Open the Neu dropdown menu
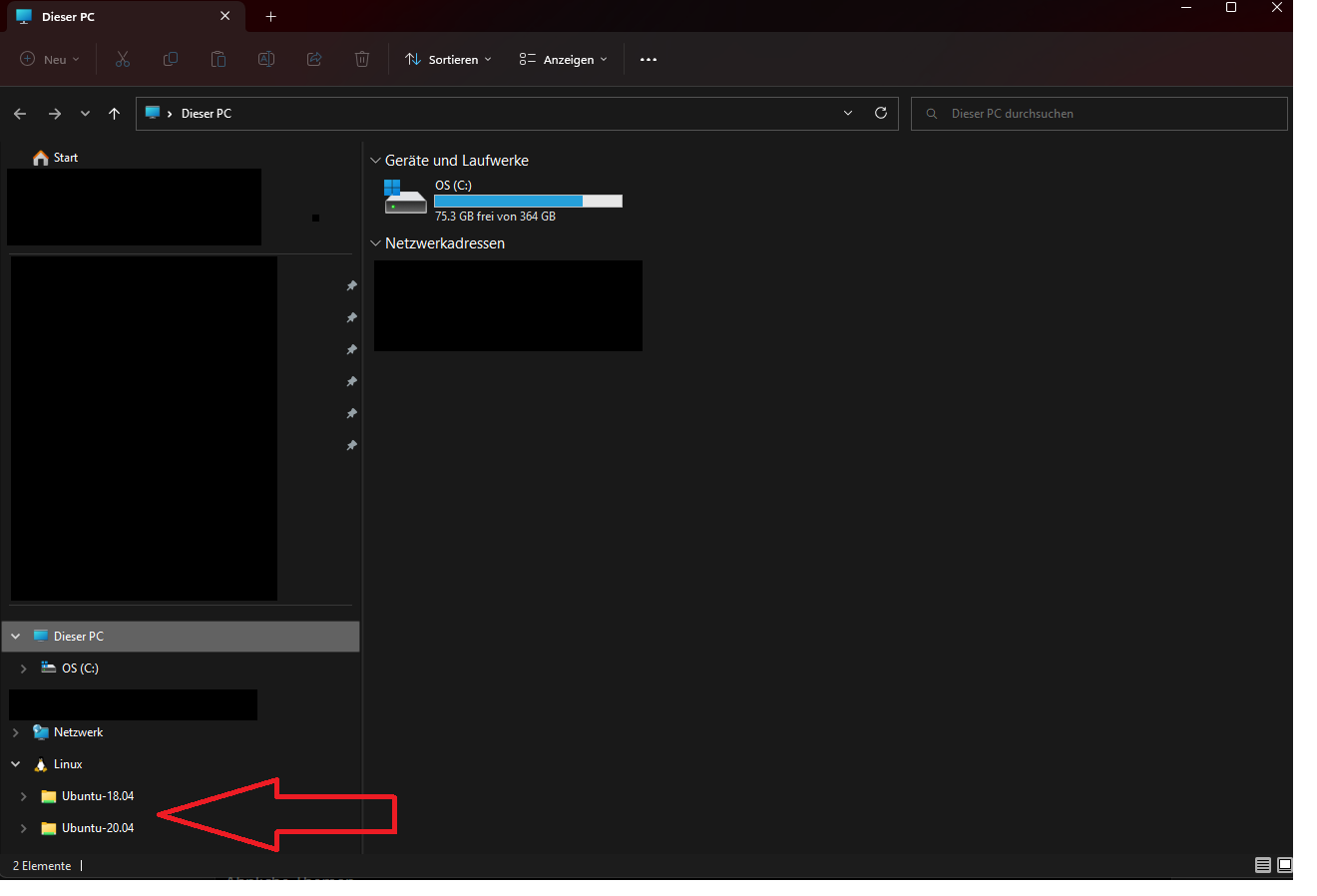The height and width of the screenshot is (896, 1317). (50, 60)
